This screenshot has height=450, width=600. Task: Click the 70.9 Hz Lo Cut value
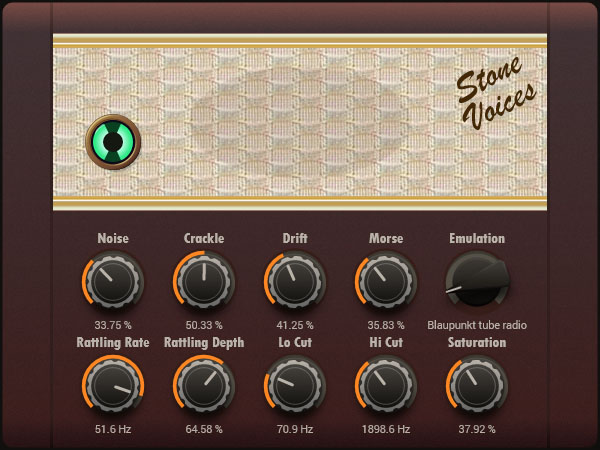[x=295, y=429]
